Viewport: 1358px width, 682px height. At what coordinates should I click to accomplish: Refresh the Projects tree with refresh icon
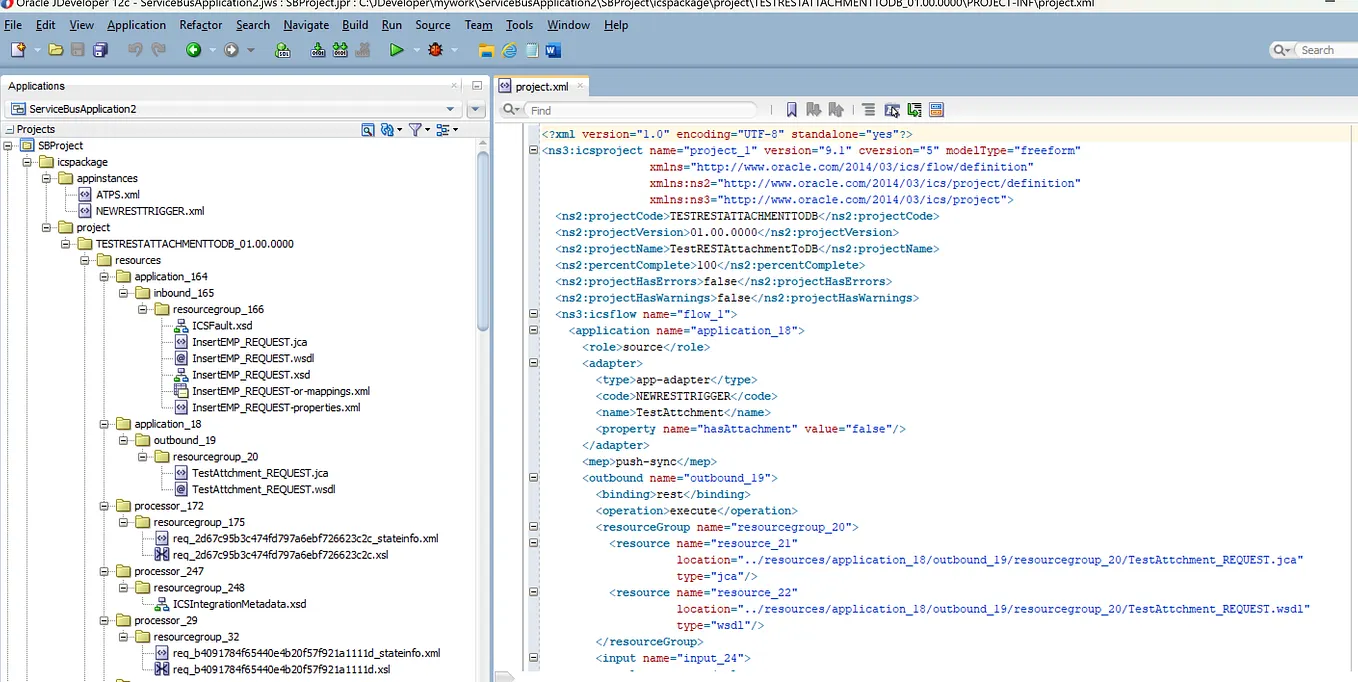[386, 130]
